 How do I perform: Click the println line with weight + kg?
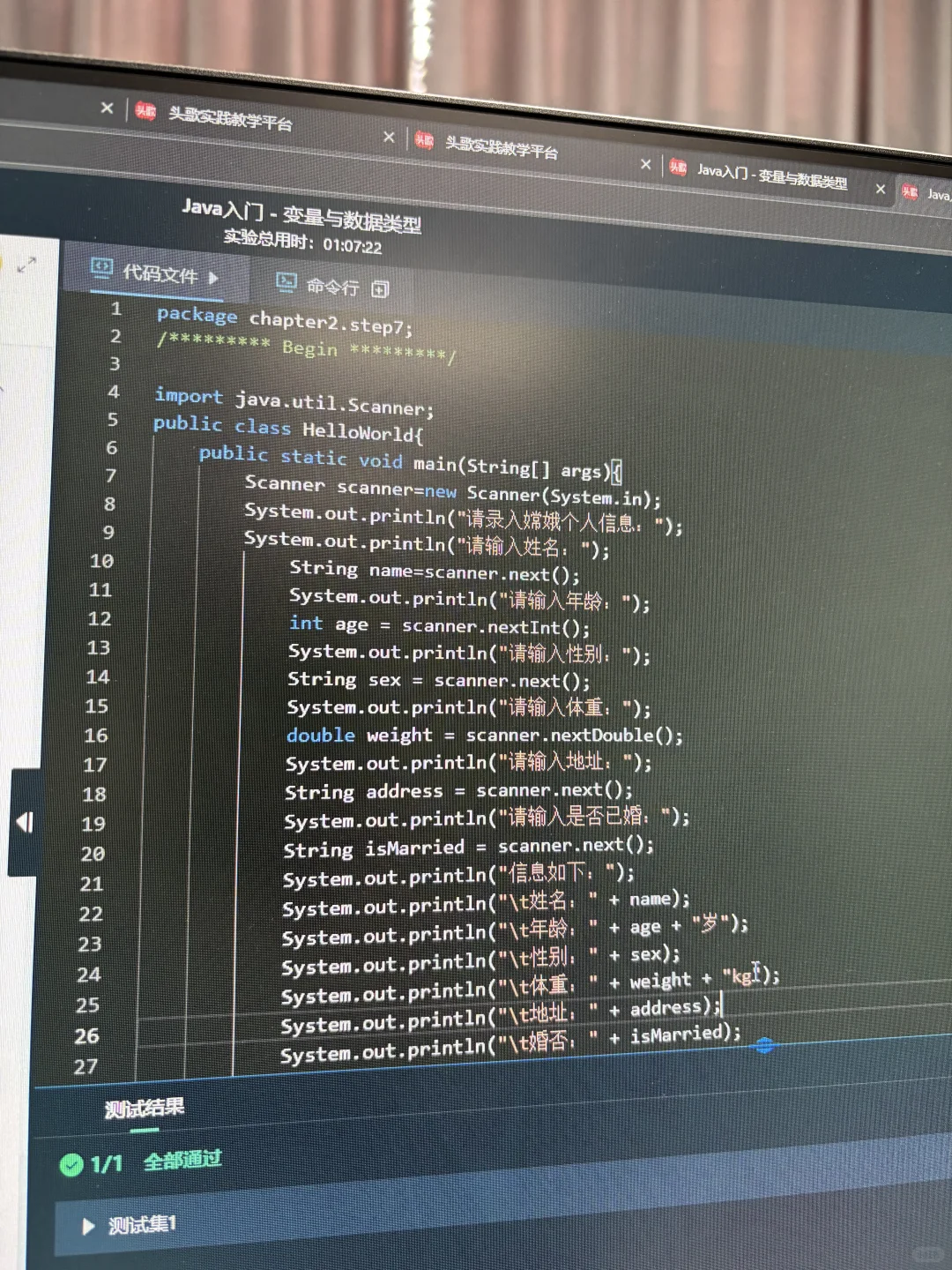pyautogui.click(x=530, y=986)
